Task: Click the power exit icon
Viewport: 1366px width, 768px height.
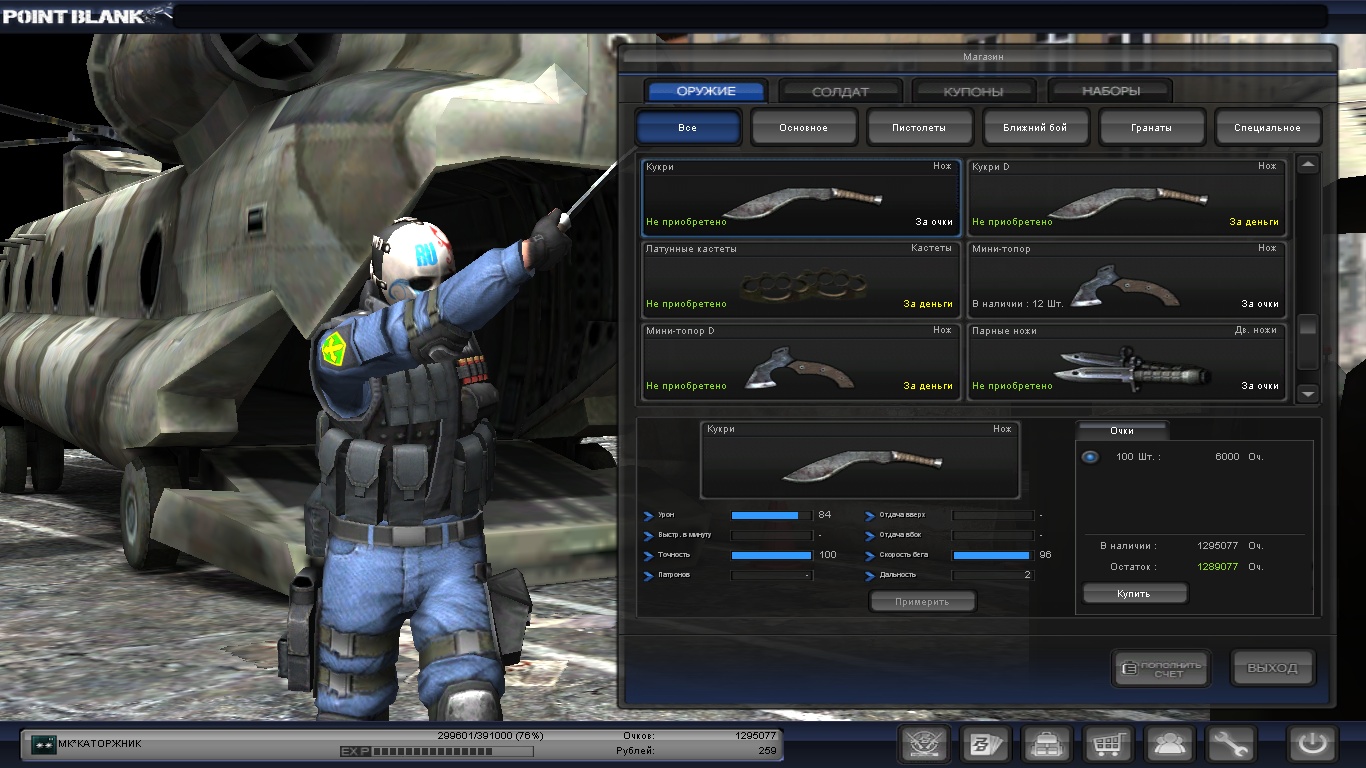Action: (1312, 744)
